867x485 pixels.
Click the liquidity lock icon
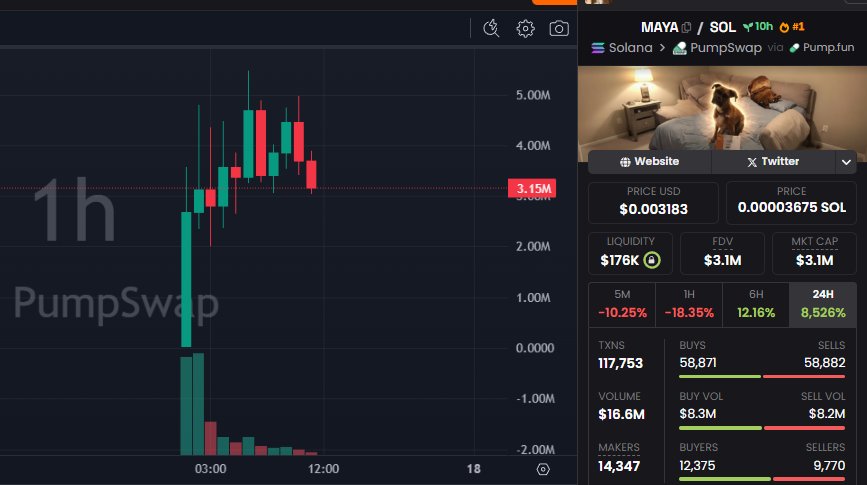(x=652, y=260)
